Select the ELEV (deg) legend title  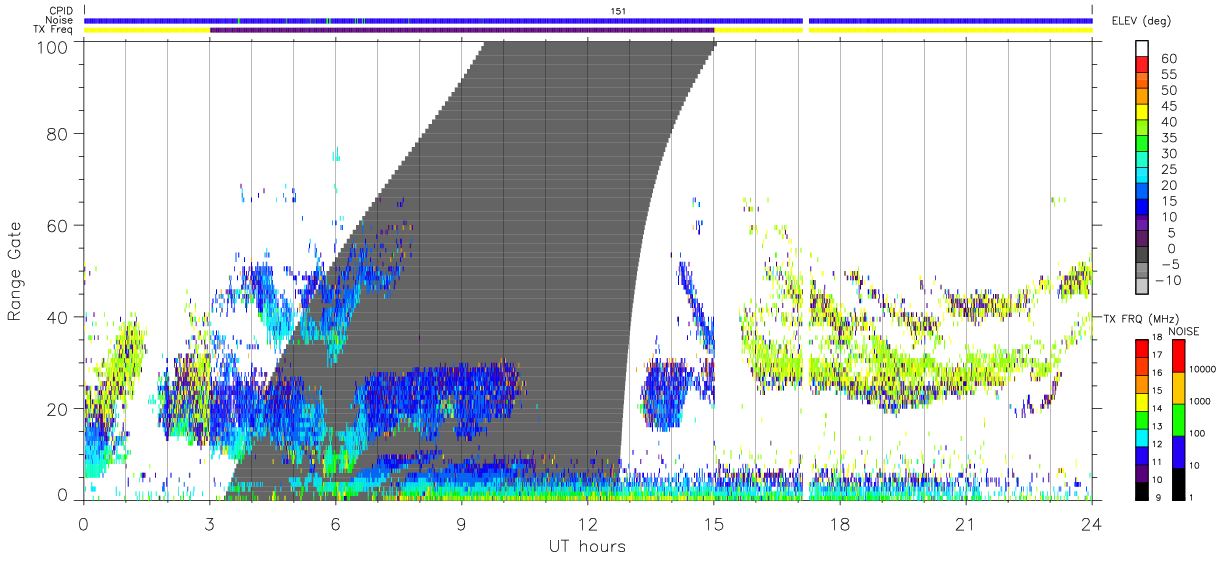1141,21
